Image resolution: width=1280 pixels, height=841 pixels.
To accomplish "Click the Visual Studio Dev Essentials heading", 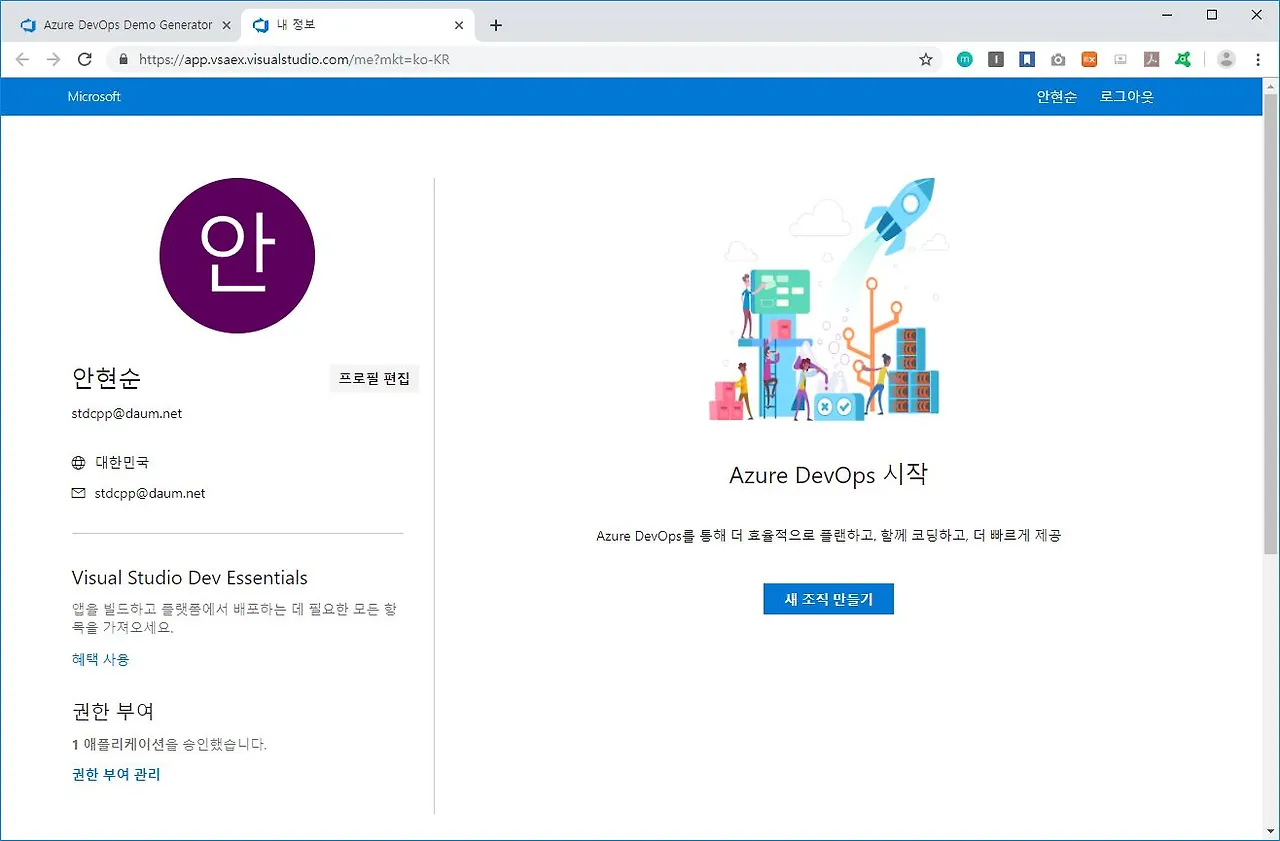I will pyautogui.click(x=190, y=578).
